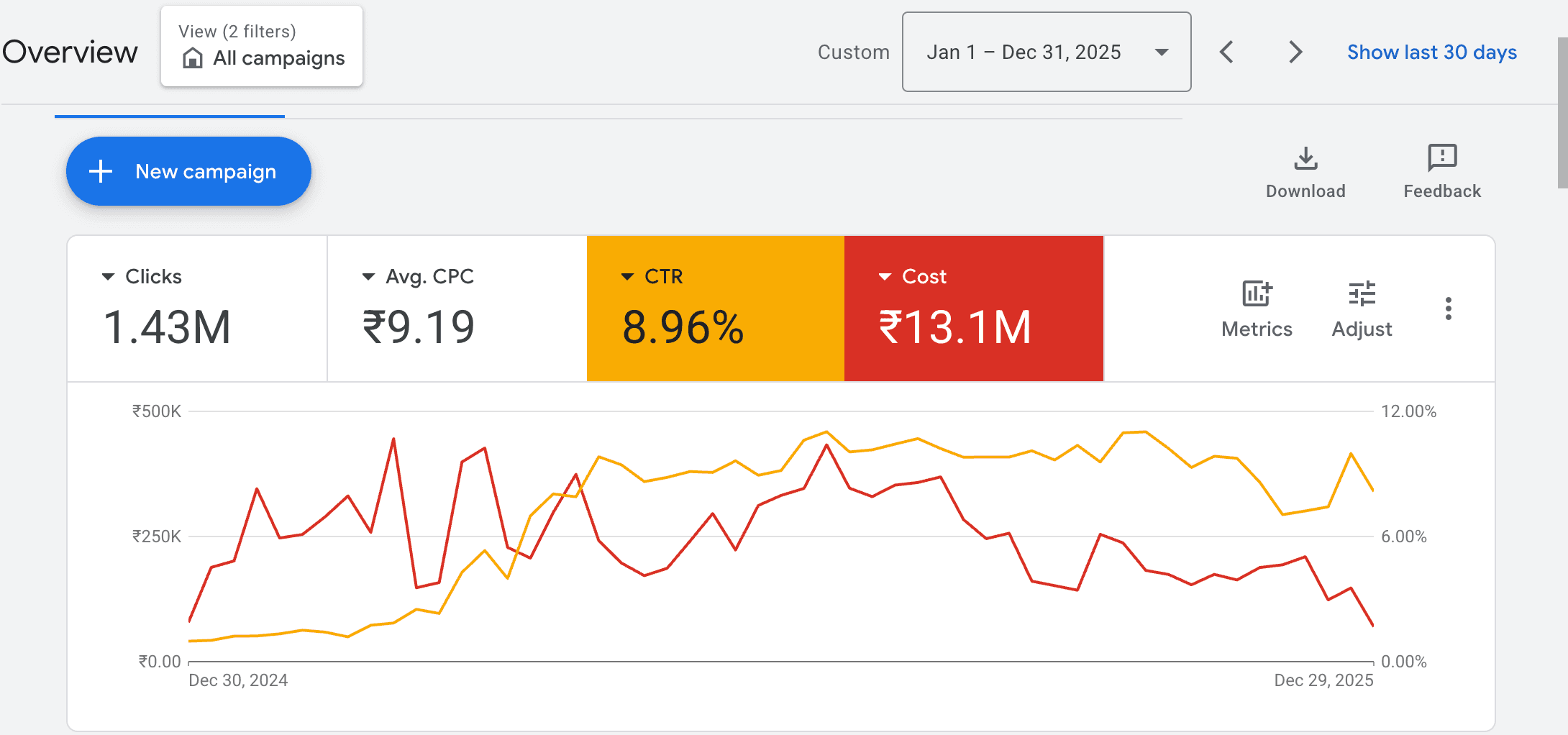Screen dimensions: 1568x735
Task: Expand the Clicks metric dropdown arrow
Action: [108, 276]
